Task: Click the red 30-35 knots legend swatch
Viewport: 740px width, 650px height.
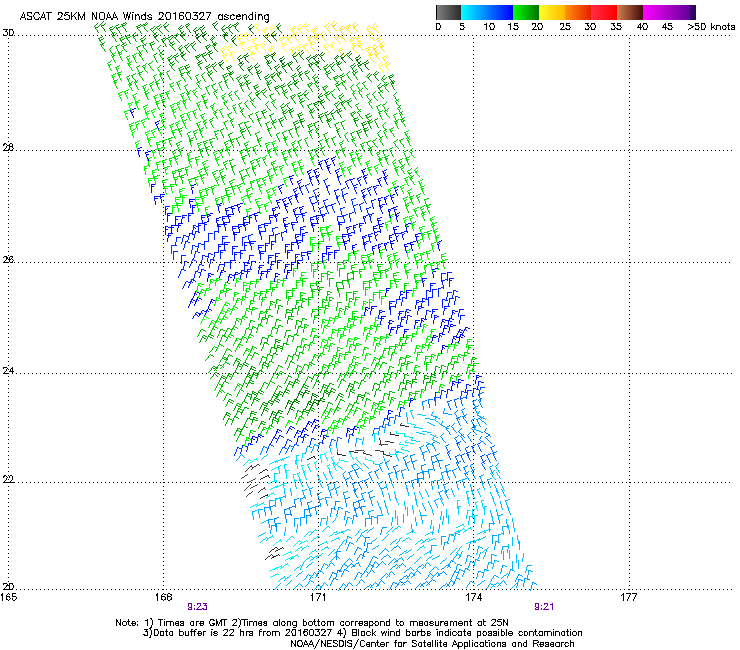Action: click(604, 12)
